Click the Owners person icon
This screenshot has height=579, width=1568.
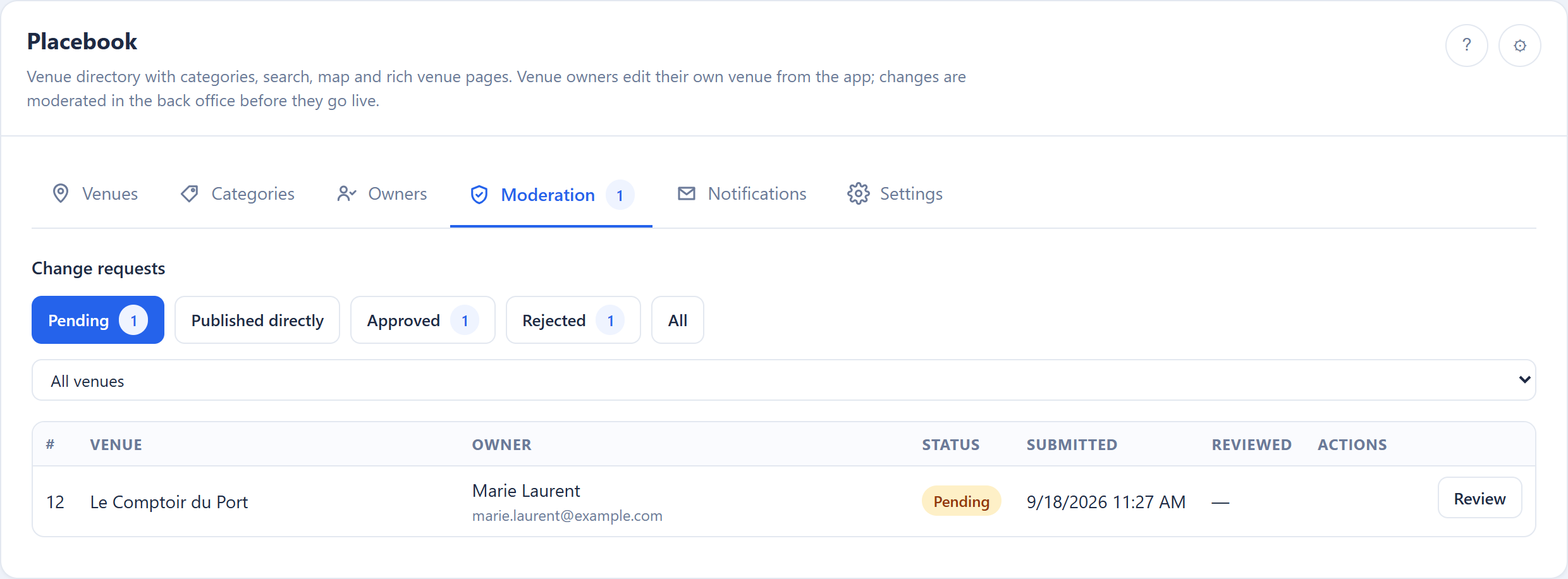tap(346, 193)
